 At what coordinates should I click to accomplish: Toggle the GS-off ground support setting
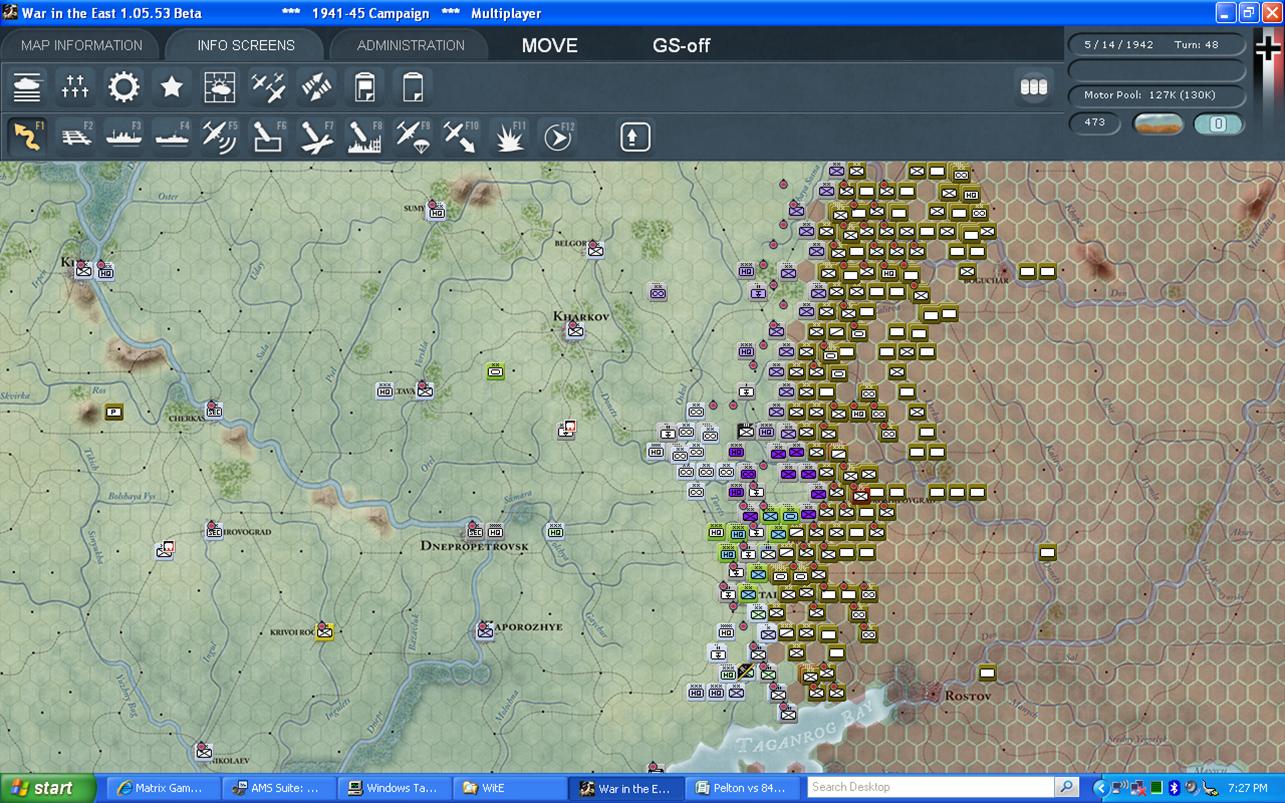[681, 45]
